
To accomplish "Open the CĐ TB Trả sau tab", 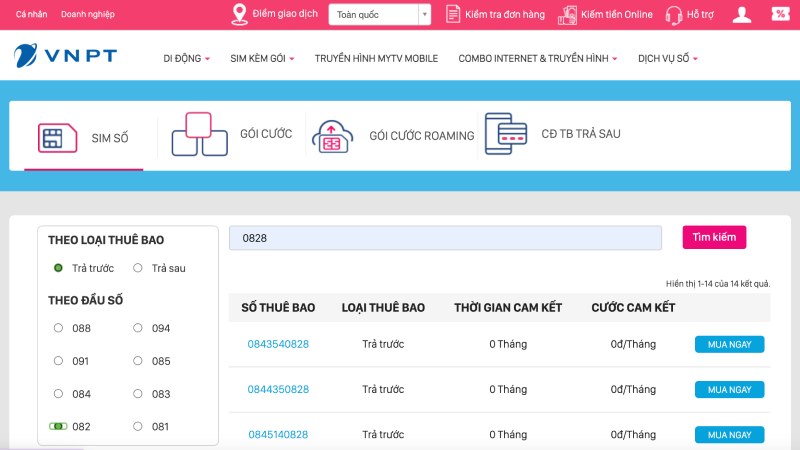I will 580,134.
